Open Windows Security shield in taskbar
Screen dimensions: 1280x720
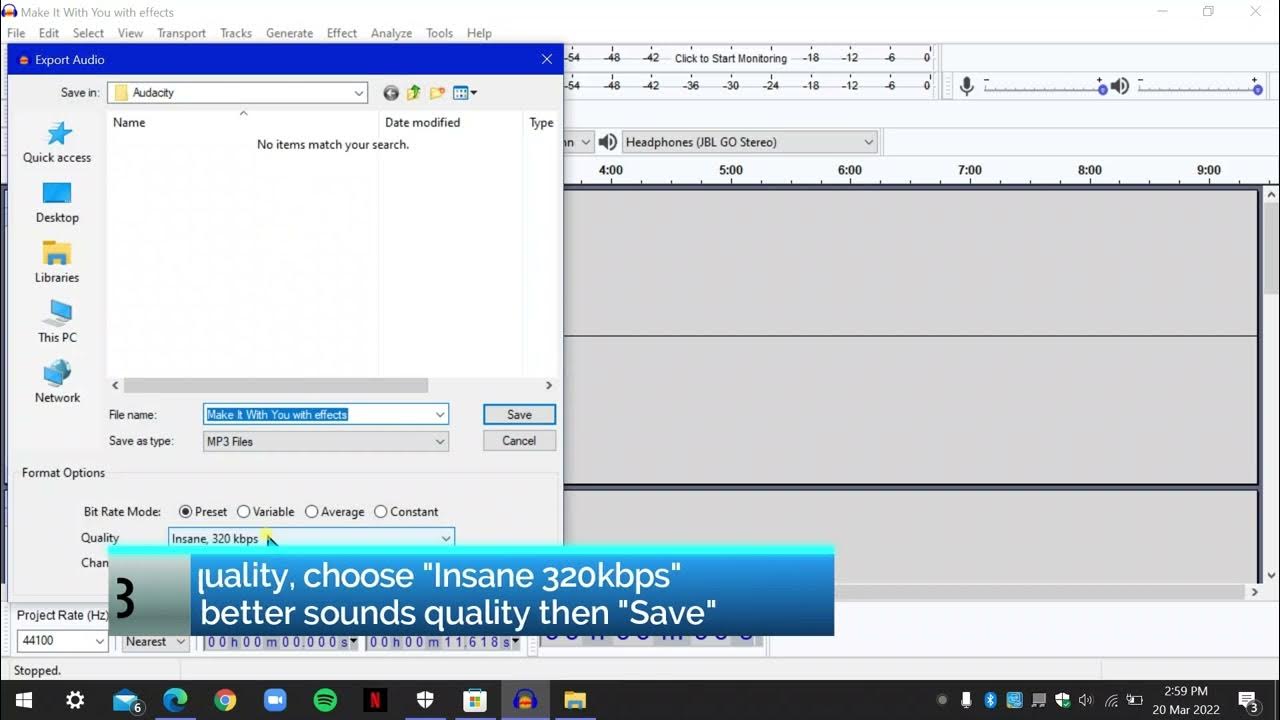(x=425, y=700)
